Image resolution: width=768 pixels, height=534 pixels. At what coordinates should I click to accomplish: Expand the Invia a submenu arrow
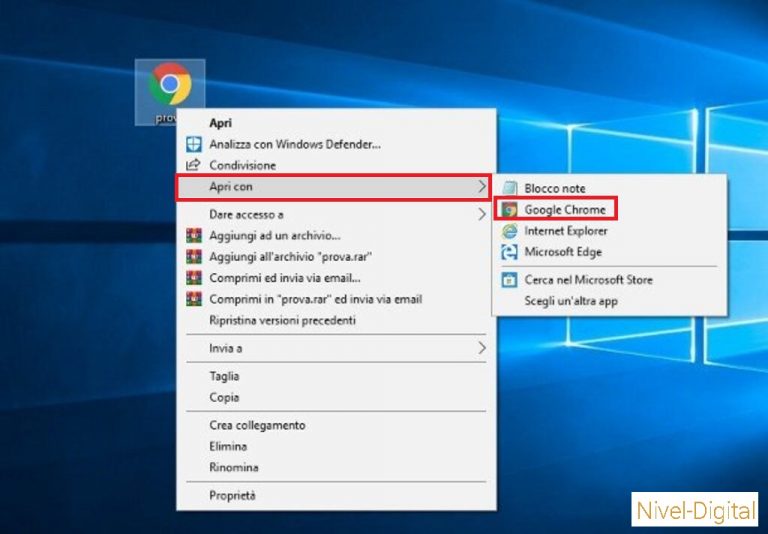coord(481,348)
